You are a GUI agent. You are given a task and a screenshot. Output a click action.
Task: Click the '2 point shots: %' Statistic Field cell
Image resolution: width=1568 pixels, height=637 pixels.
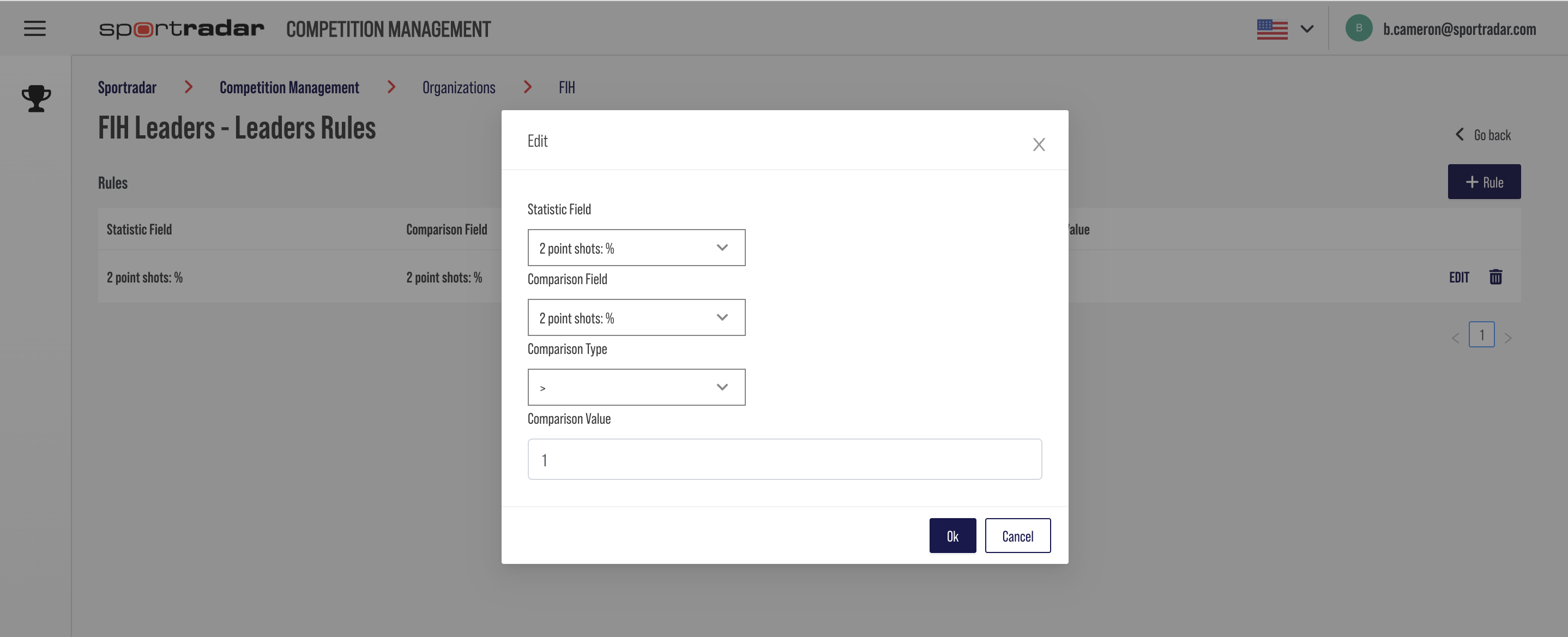click(x=145, y=278)
